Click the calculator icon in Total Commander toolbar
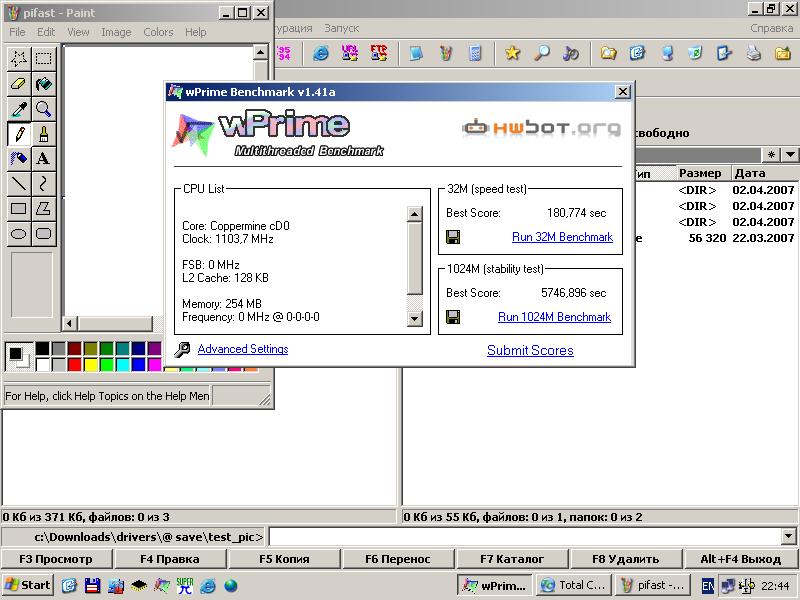This screenshot has height=600, width=800. [475, 53]
